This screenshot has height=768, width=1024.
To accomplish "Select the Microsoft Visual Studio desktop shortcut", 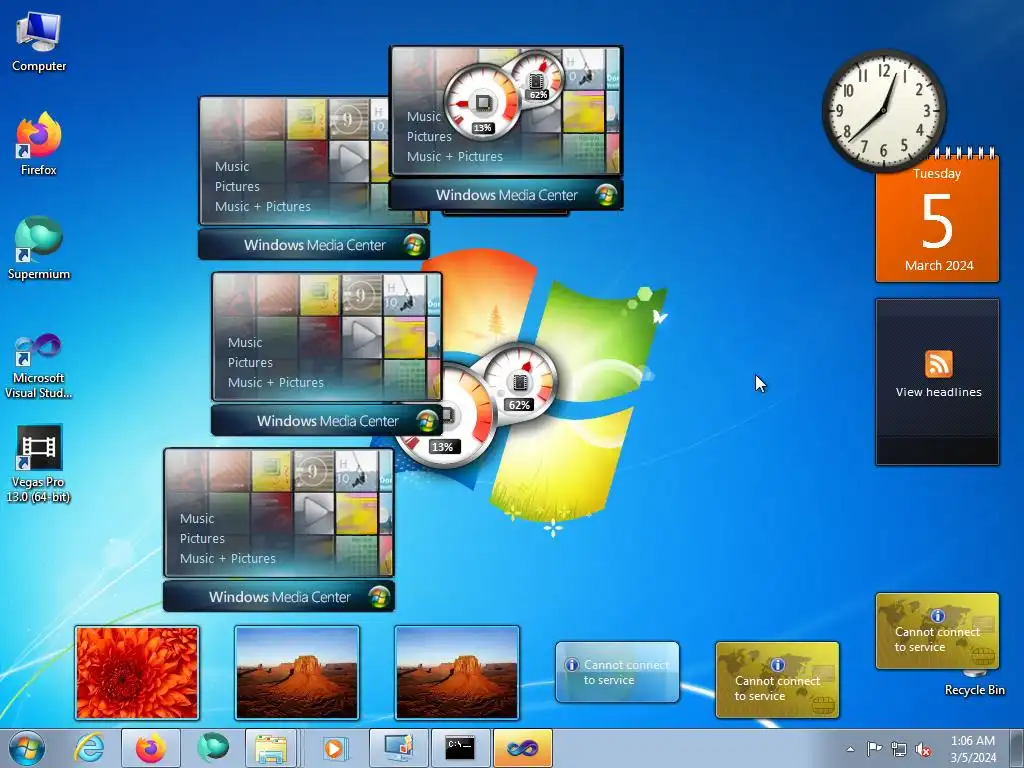I will click(39, 366).
